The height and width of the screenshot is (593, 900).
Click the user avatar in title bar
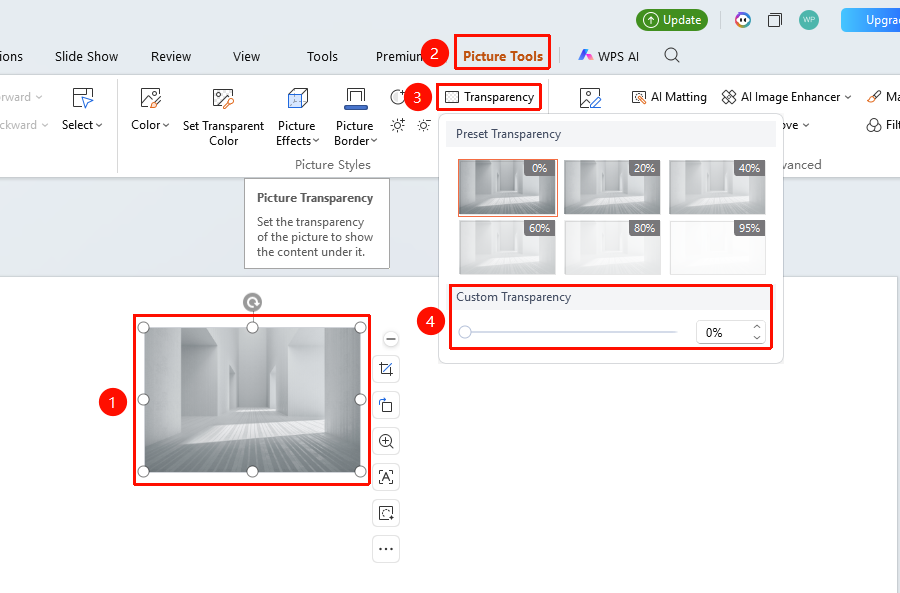tap(809, 20)
